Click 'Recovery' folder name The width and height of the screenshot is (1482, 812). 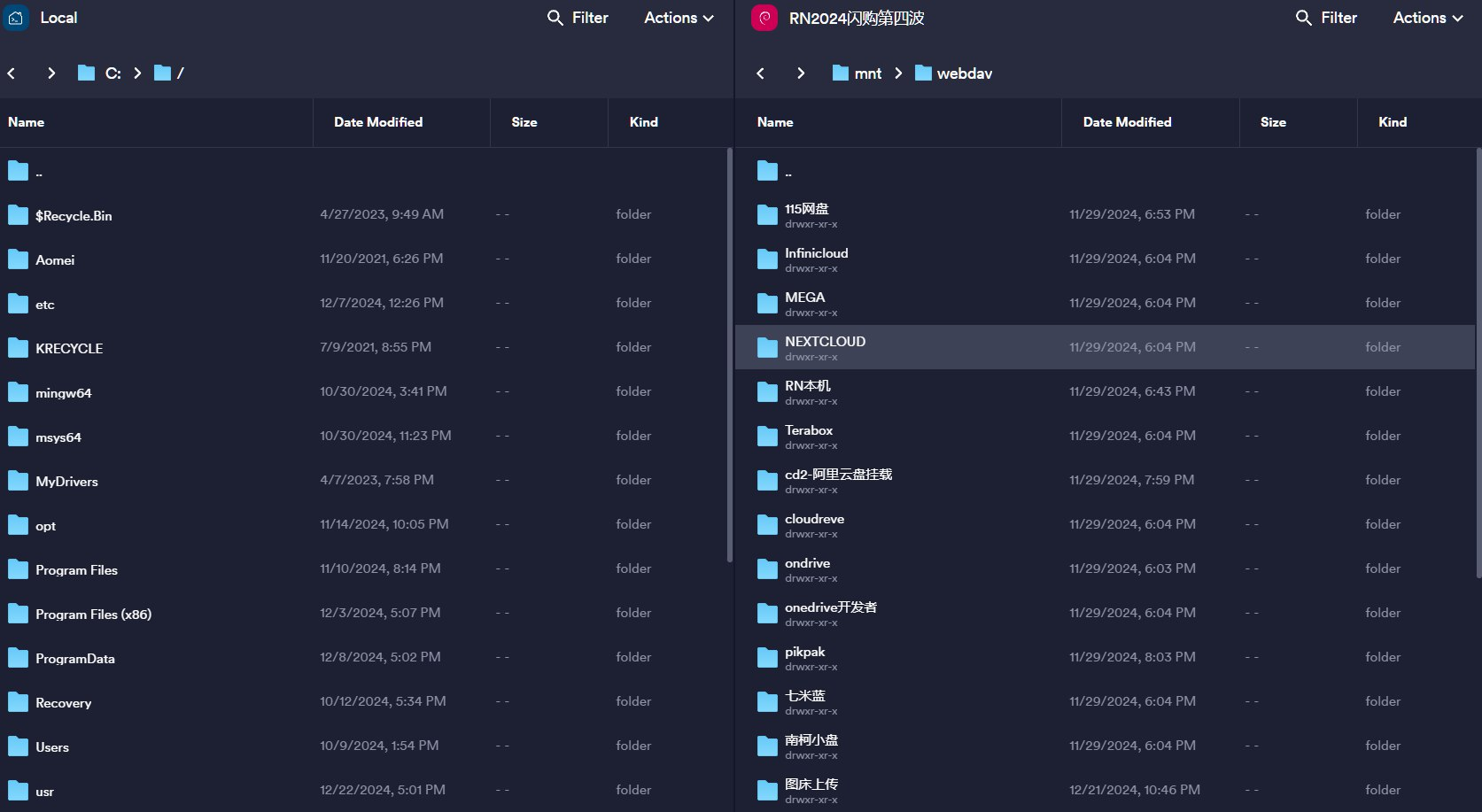[63, 703]
